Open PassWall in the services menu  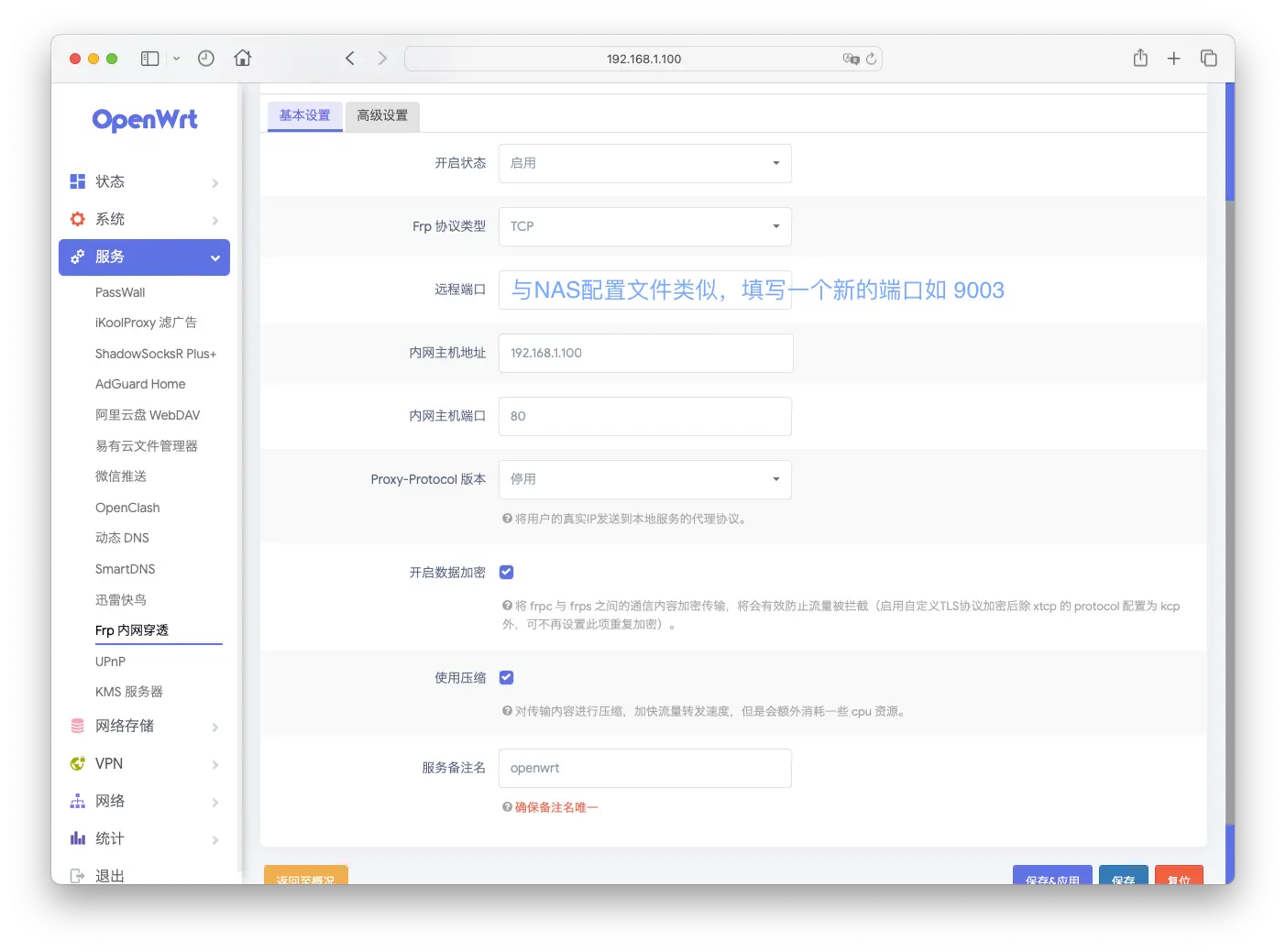pos(120,292)
